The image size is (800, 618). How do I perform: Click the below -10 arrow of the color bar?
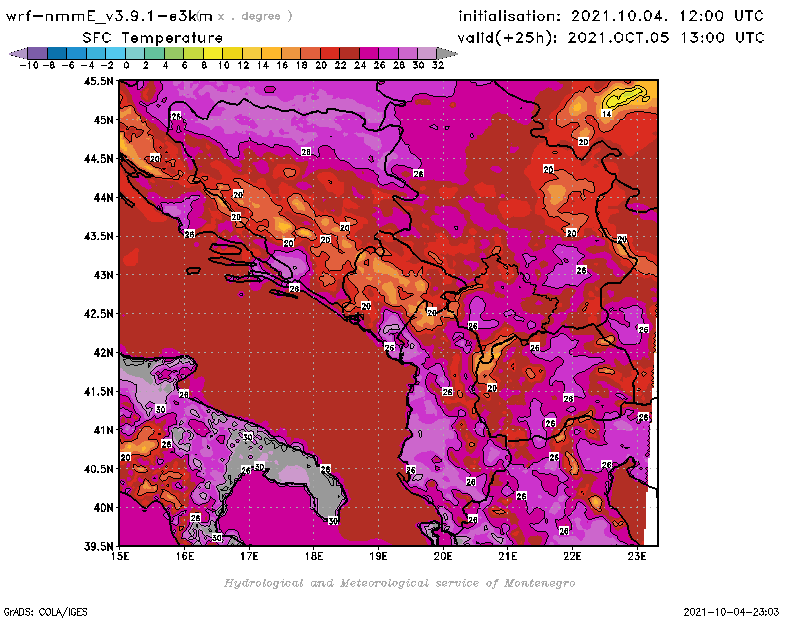[18, 53]
